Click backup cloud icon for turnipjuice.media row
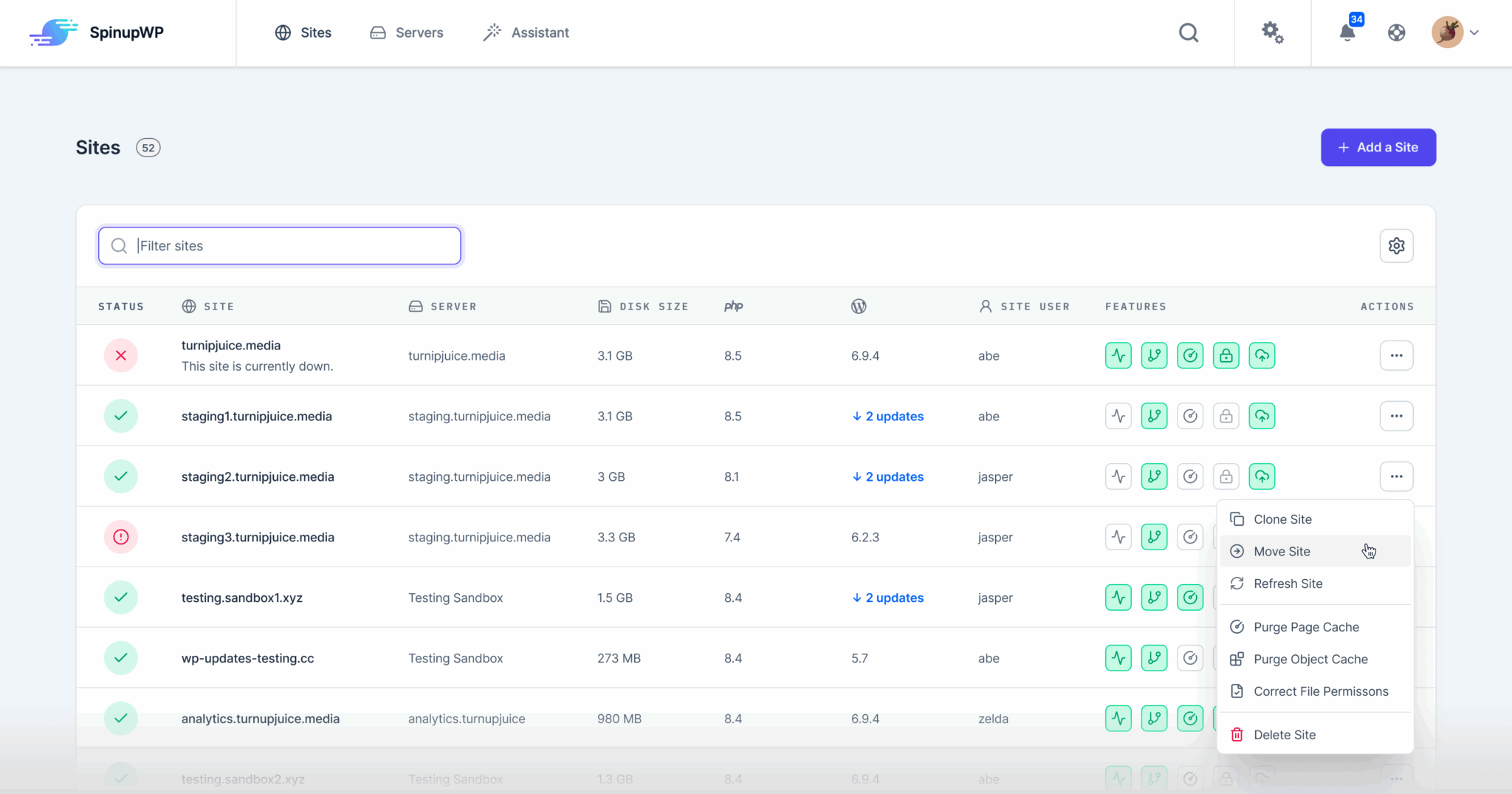The width and height of the screenshot is (1512, 794). point(1262,356)
